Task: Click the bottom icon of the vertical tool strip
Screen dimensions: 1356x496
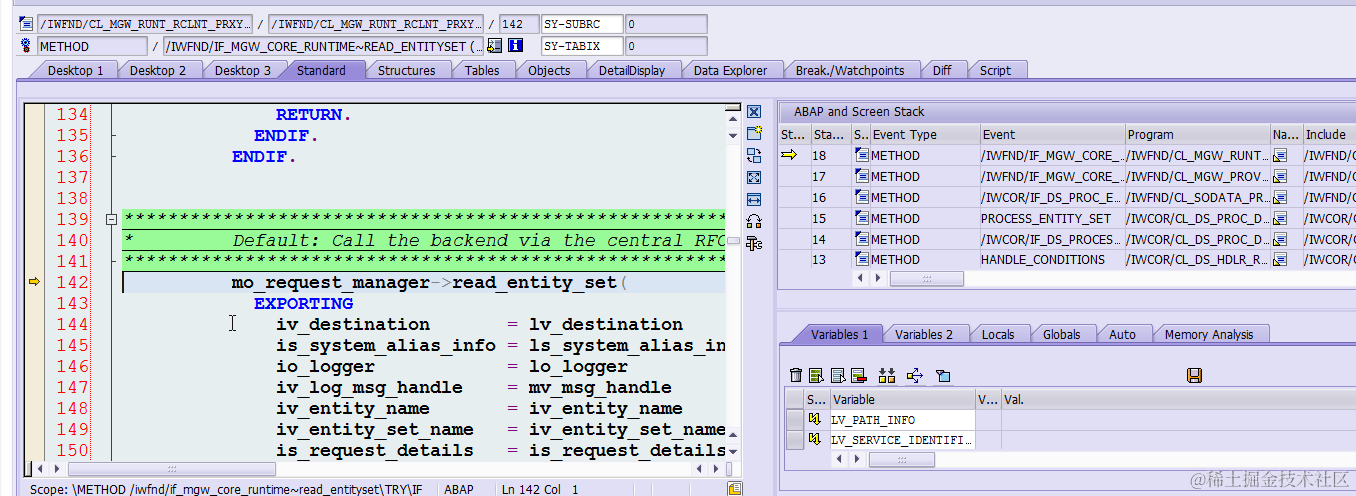Action: pos(754,243)
